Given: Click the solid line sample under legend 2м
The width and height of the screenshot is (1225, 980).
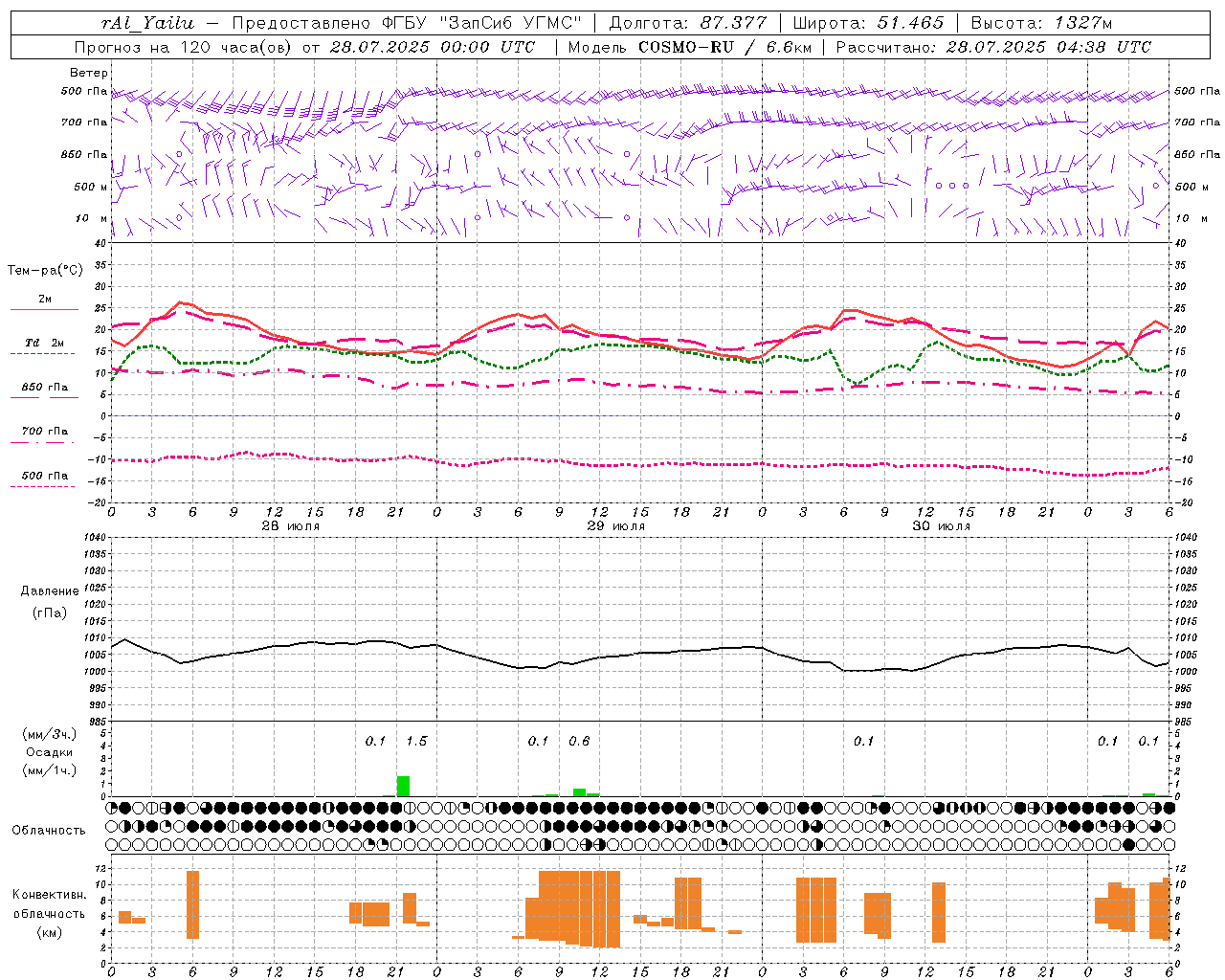Looking at the screenshot, I should click(44, 310).
